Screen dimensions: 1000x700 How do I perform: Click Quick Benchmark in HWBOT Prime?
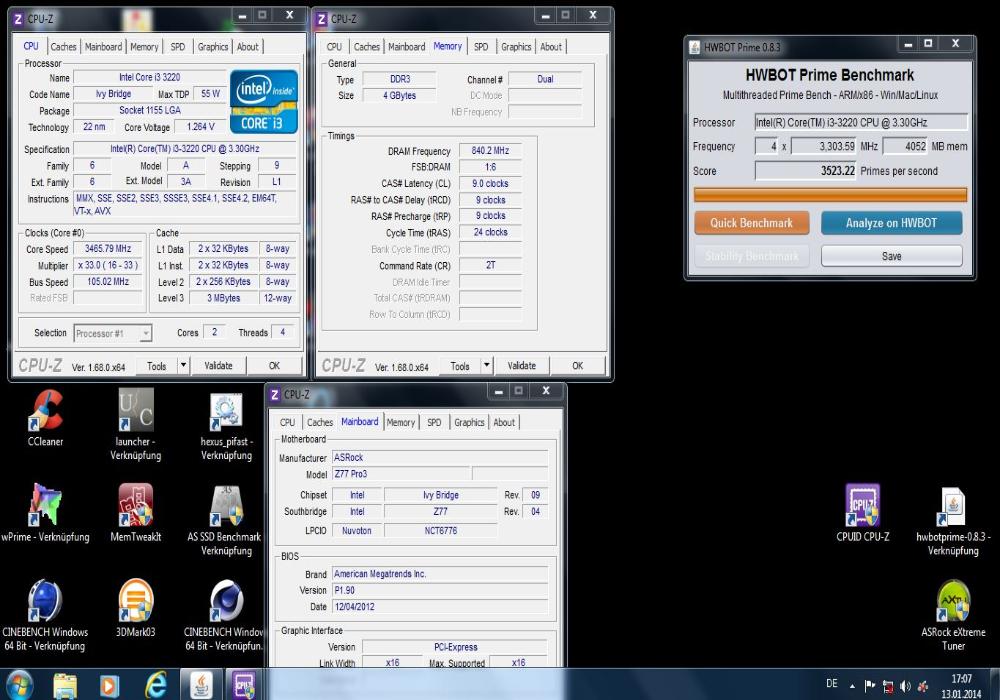[x=751, y=223]
